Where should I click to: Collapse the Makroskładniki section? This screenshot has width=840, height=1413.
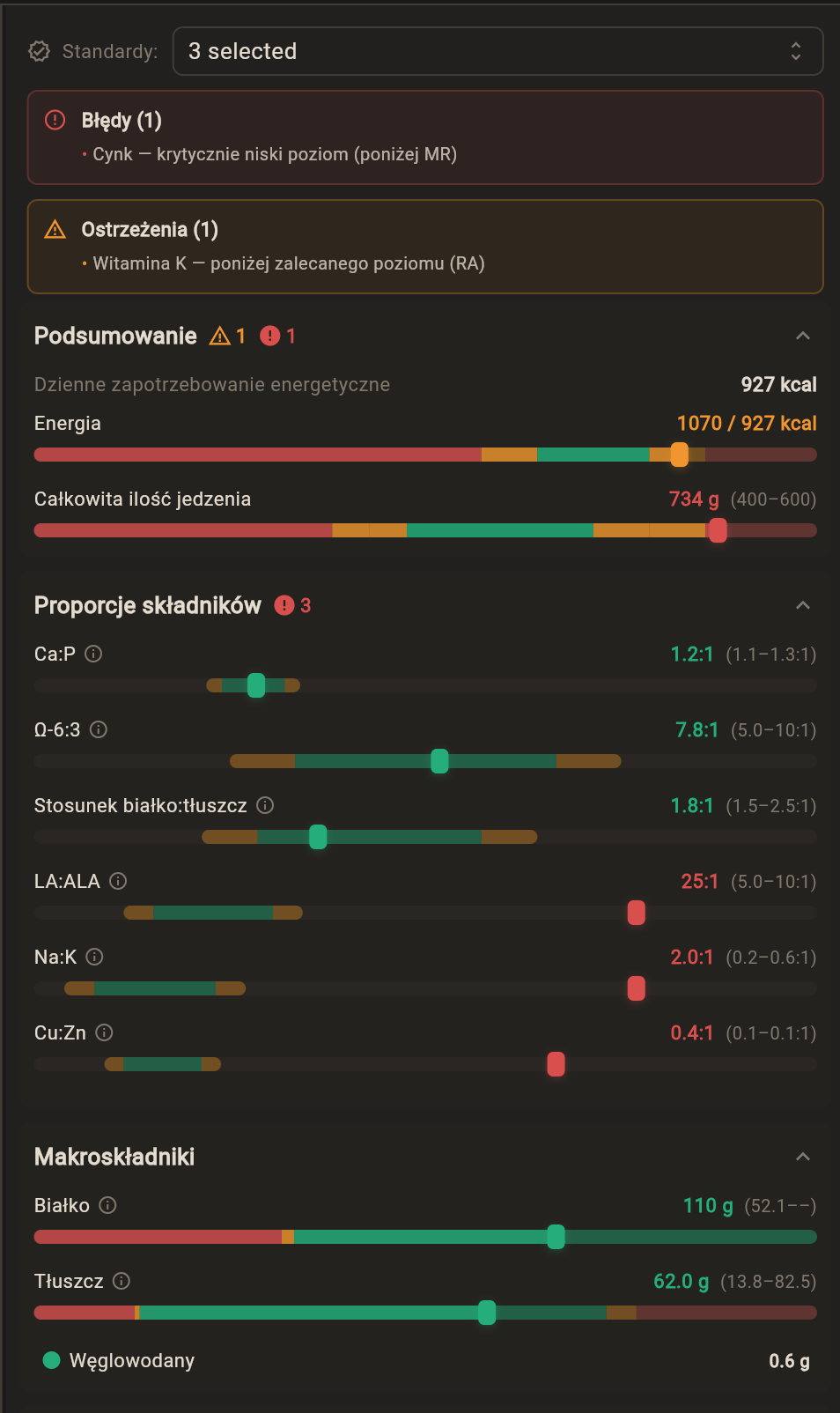tap(801, 1157)
